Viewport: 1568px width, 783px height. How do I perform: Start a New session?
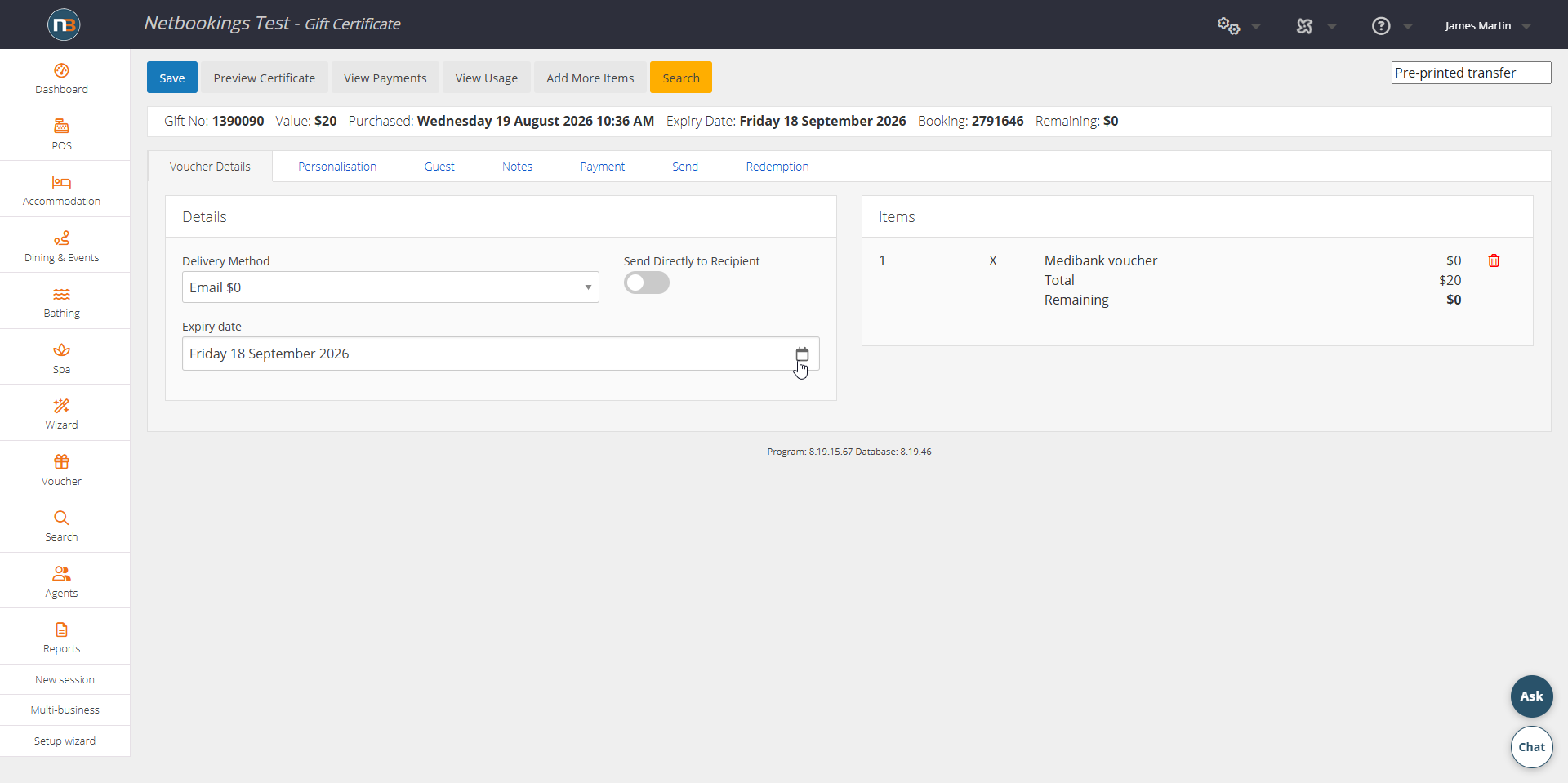(65, 679)
